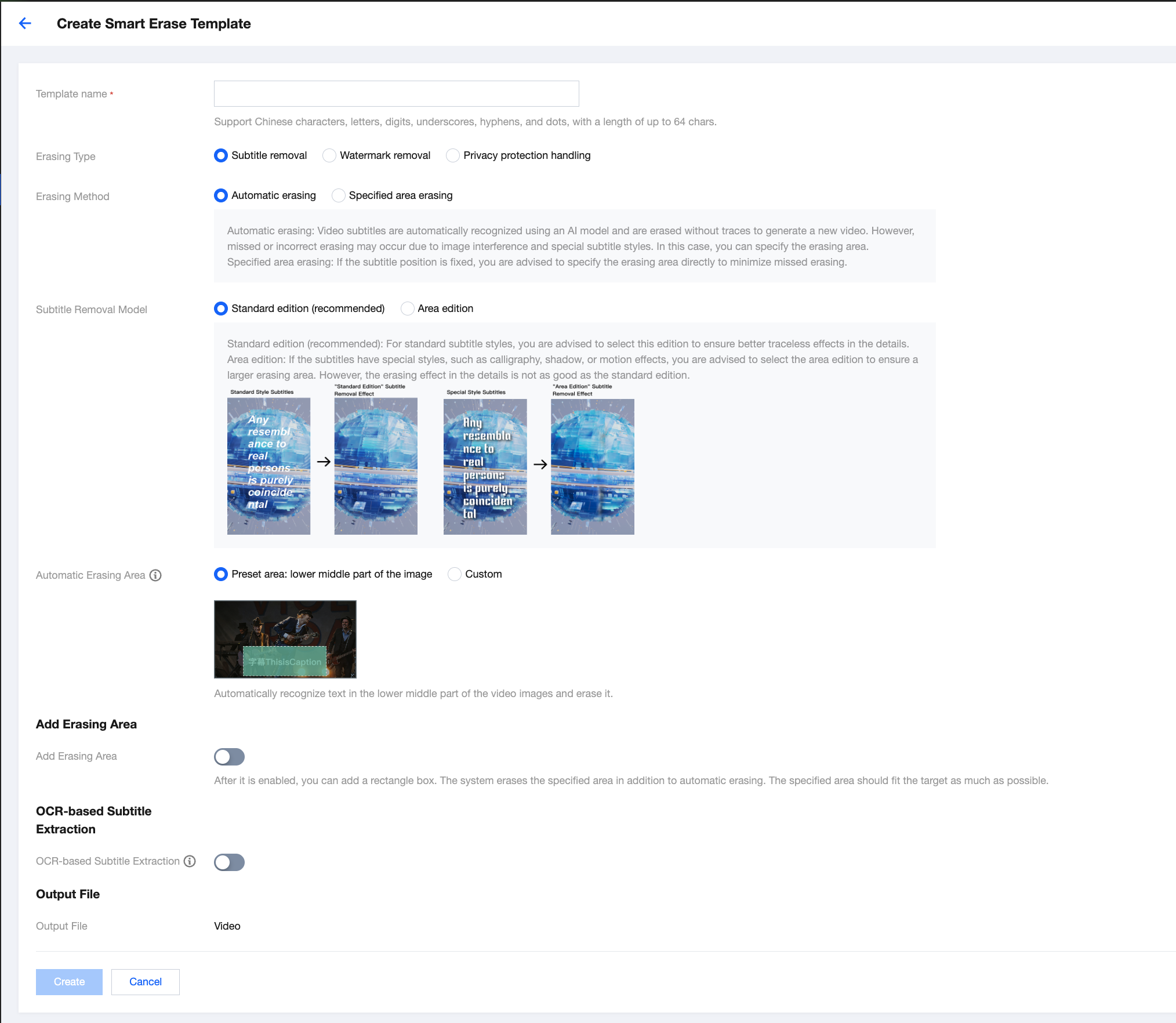Enable the Add Erasing Area toggle

229,757
